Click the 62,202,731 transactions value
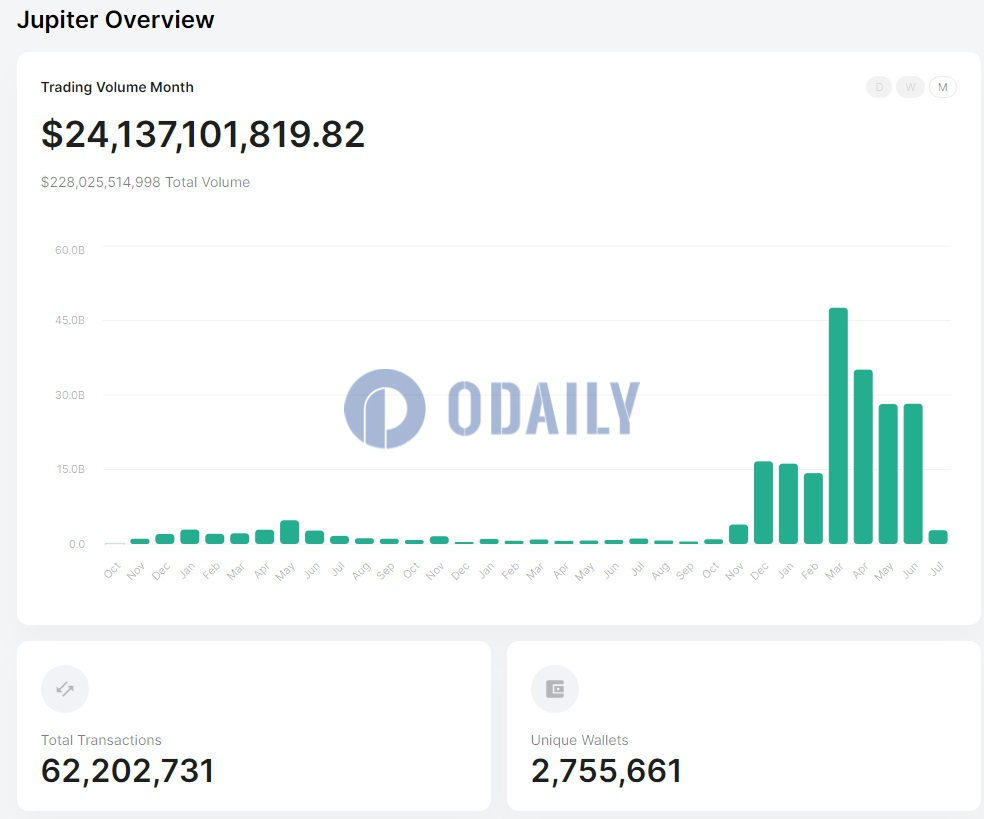The image size is (984, 819). point(127,771)
